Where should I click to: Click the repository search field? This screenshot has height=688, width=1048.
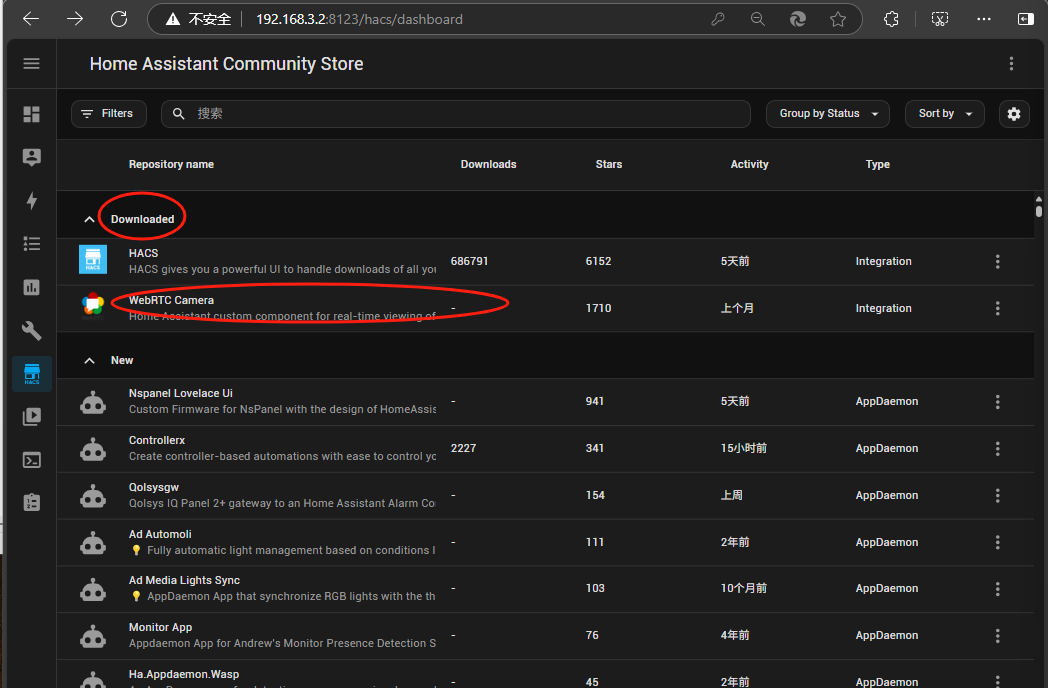(460, 114)
